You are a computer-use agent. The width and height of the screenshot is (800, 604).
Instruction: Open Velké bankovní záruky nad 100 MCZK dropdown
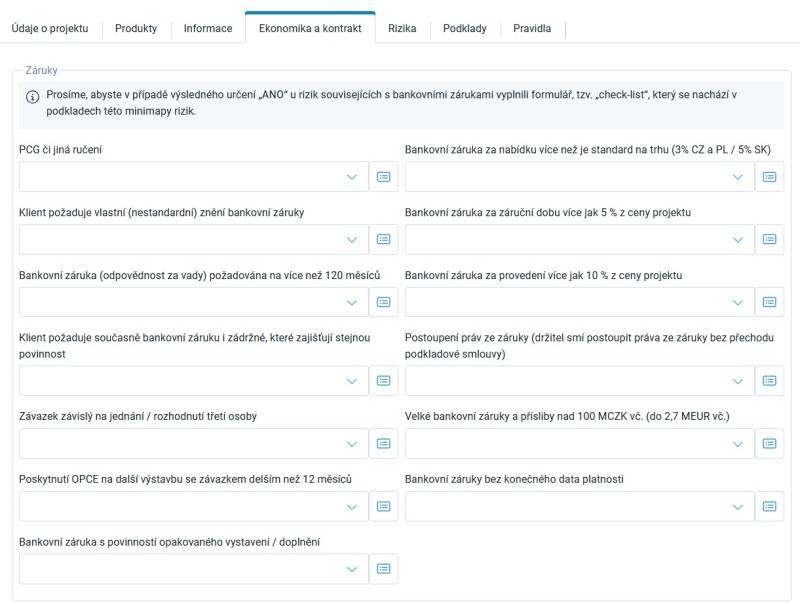pyautogui.click(x=580, y=443)
